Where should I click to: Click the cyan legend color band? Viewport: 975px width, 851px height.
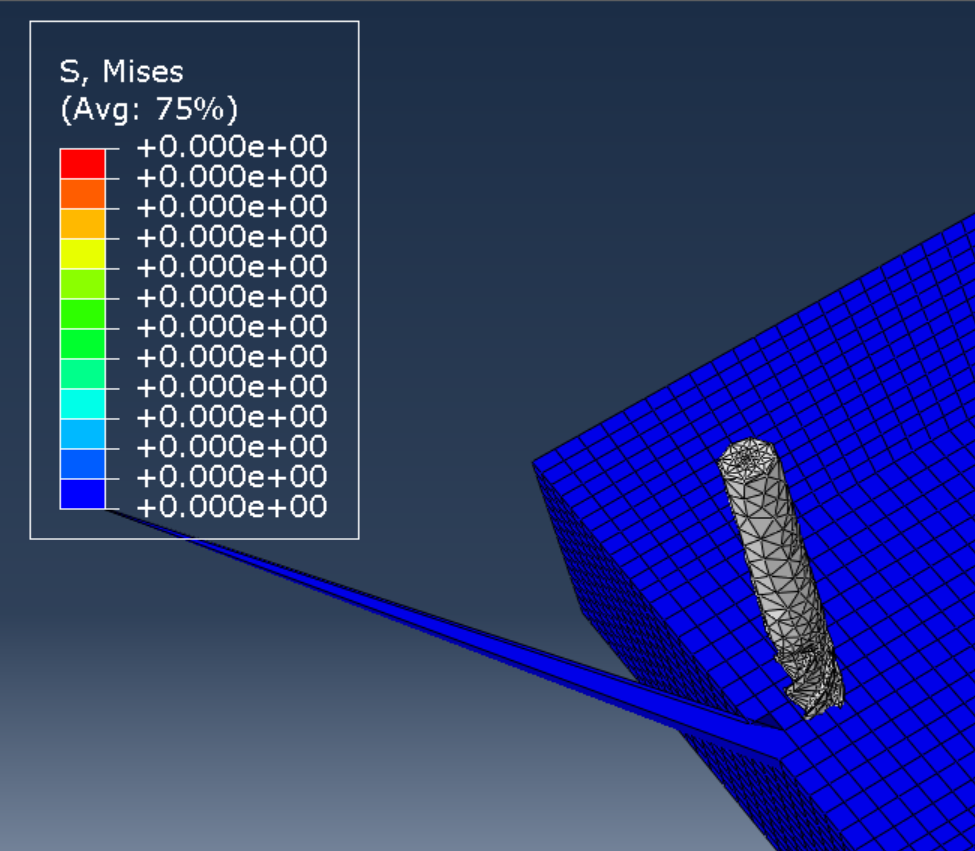[83, 403]
